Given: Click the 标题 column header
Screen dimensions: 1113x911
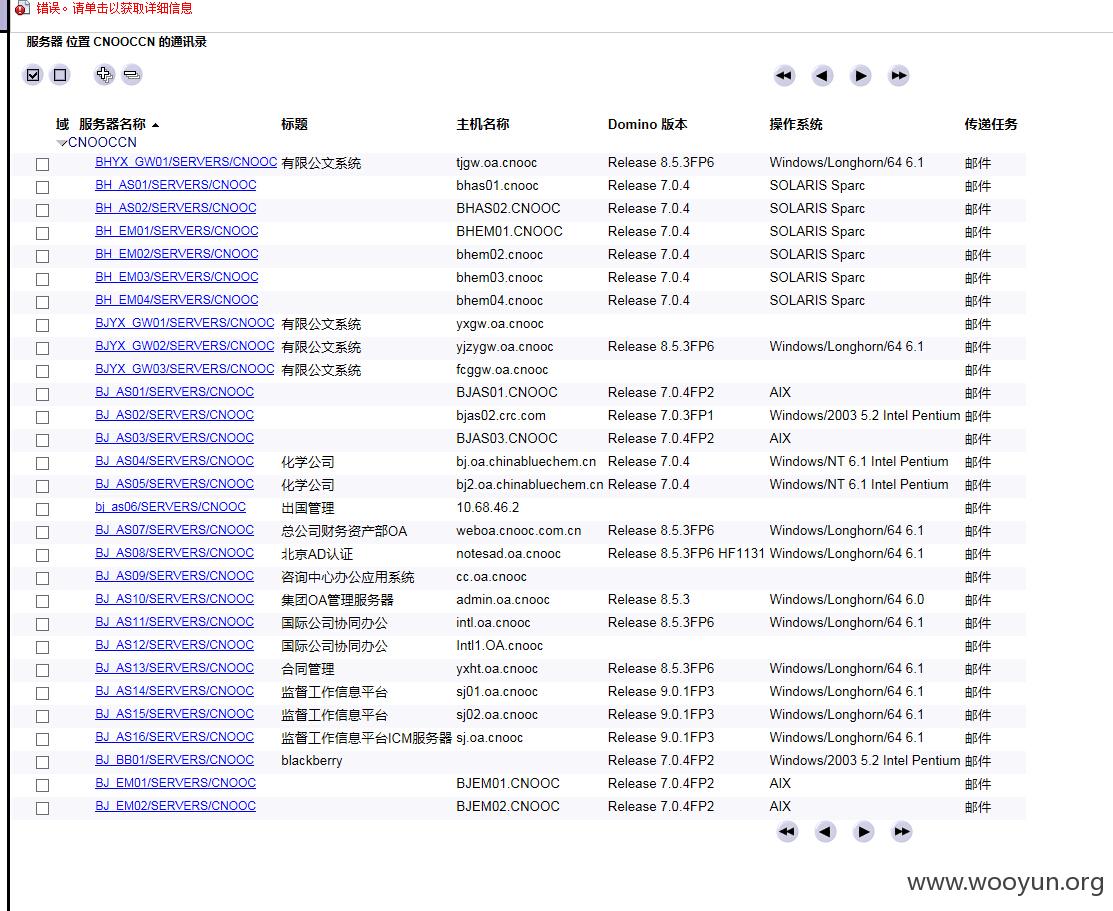Looking at the screenshot, I should point(295,124).
